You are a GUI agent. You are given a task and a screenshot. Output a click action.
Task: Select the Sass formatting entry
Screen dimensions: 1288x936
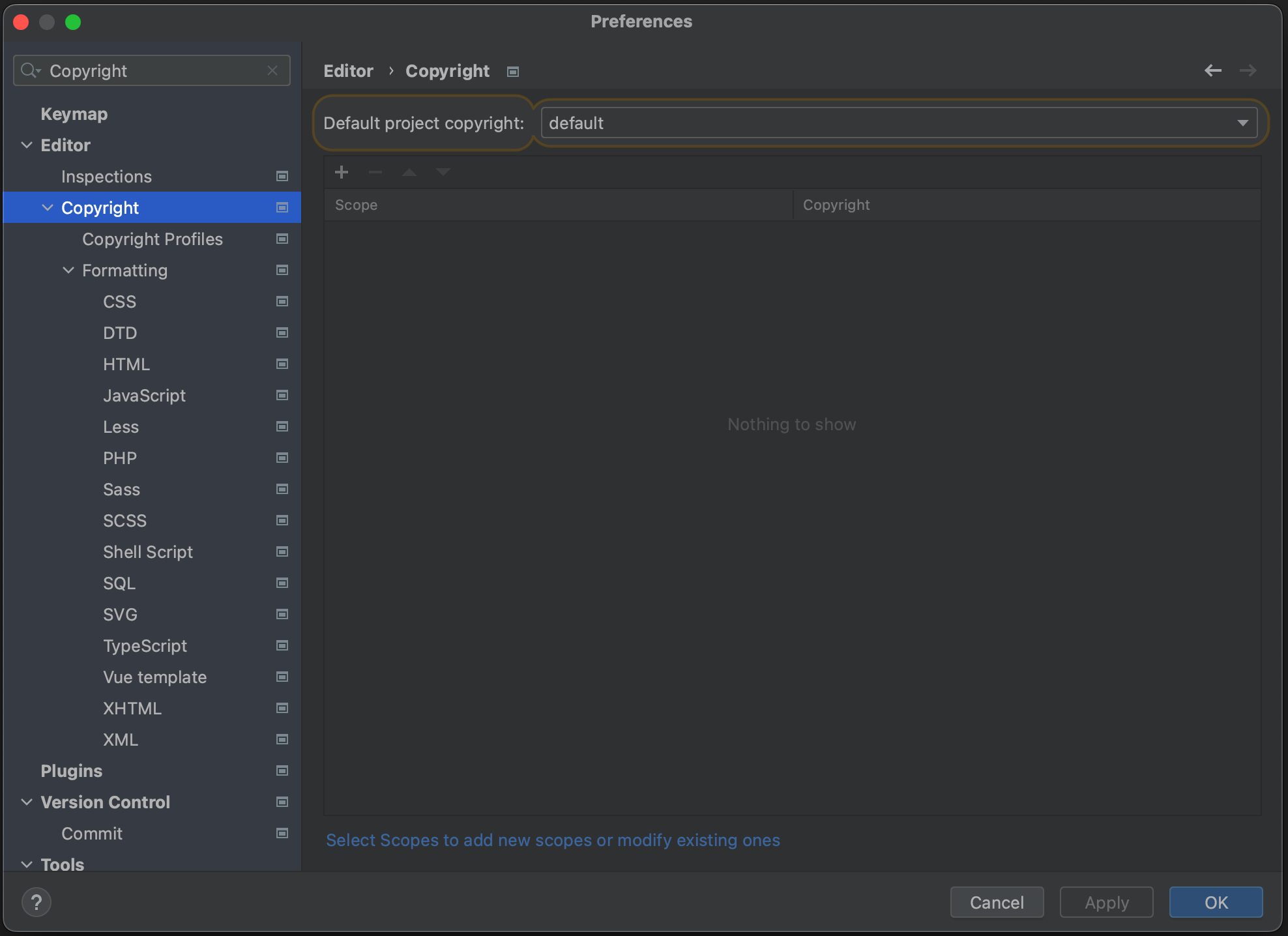[121, 490]
